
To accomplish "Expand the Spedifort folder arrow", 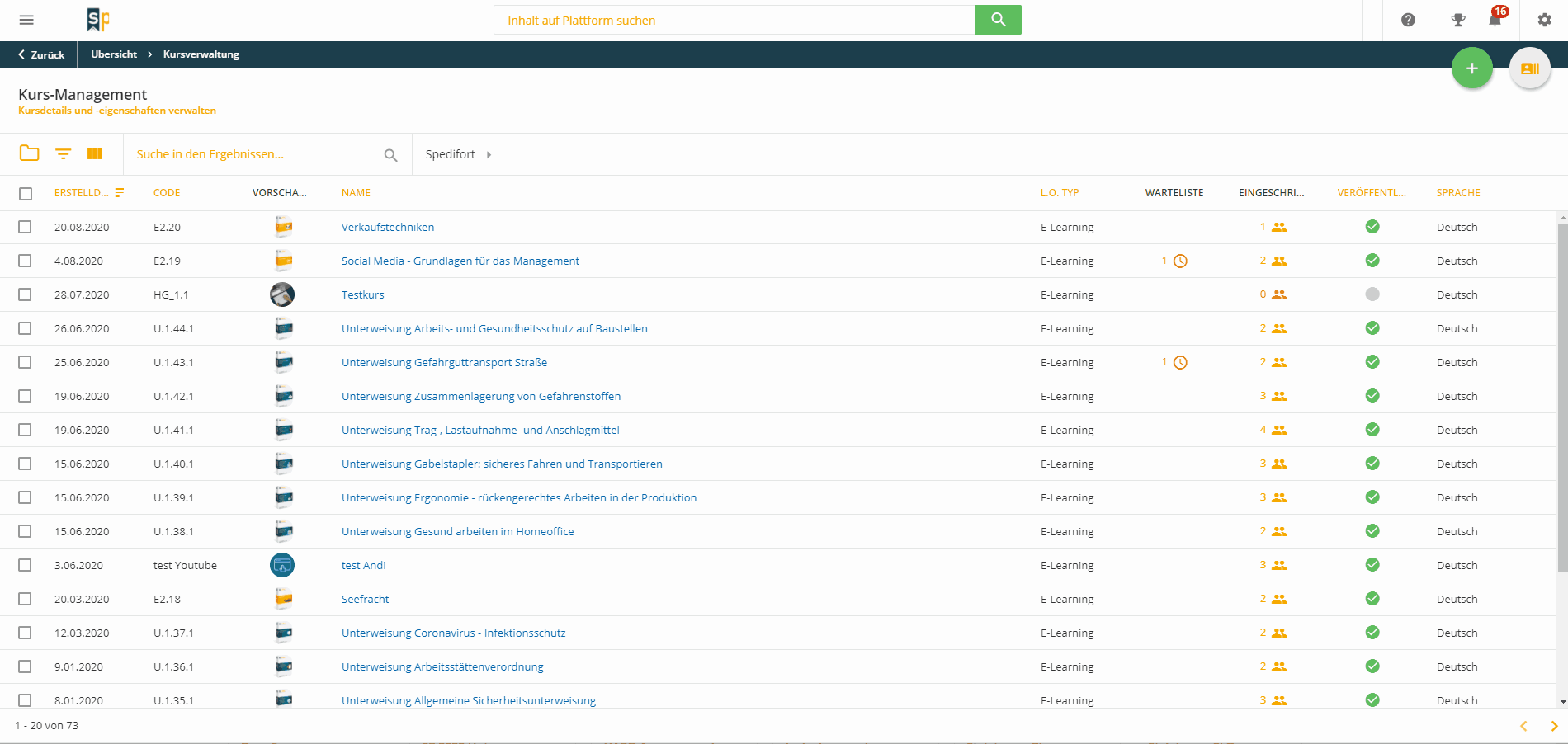I will (x=489, y=154).
